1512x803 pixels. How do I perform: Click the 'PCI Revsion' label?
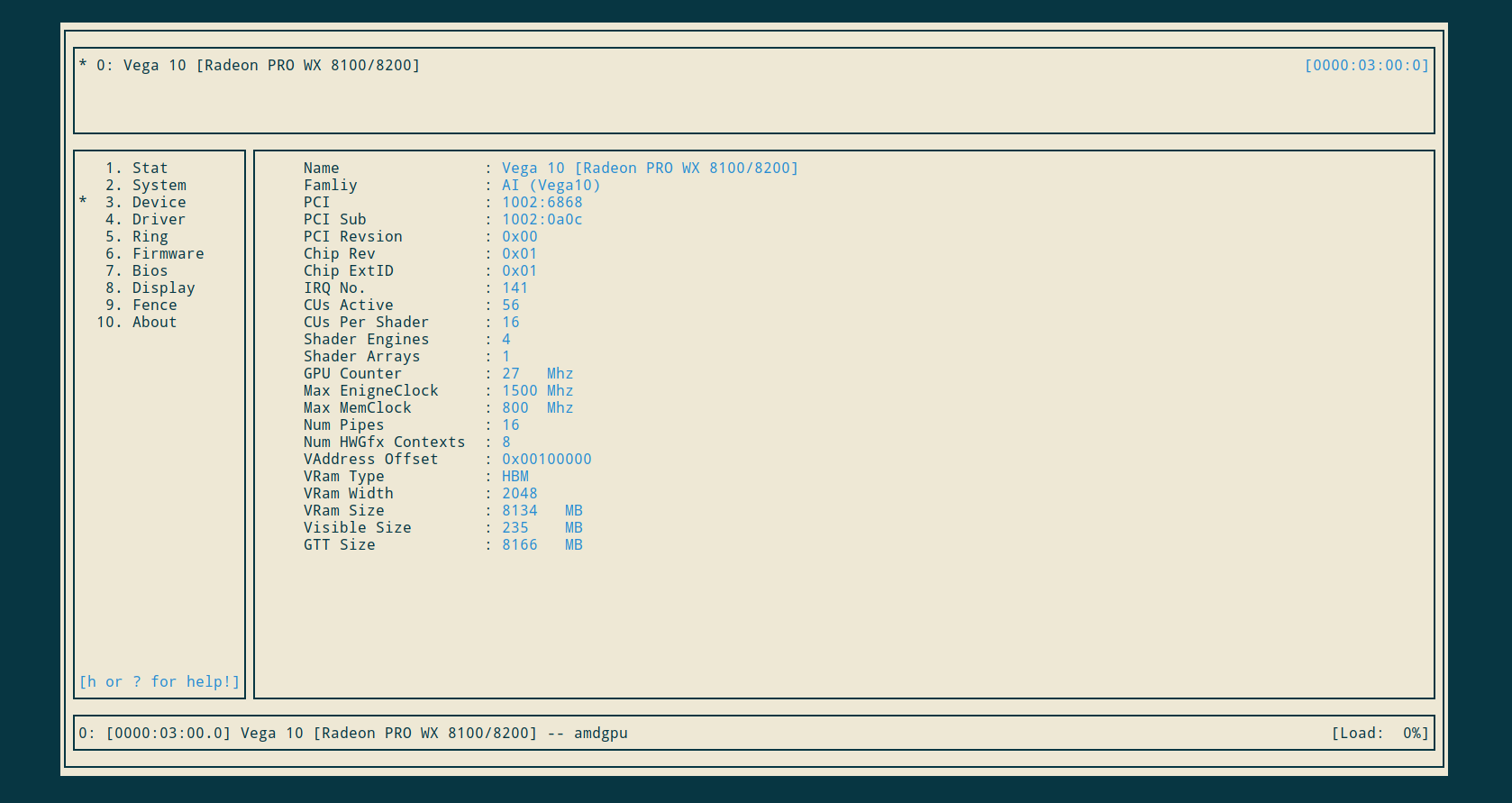(x=353, y=236)
